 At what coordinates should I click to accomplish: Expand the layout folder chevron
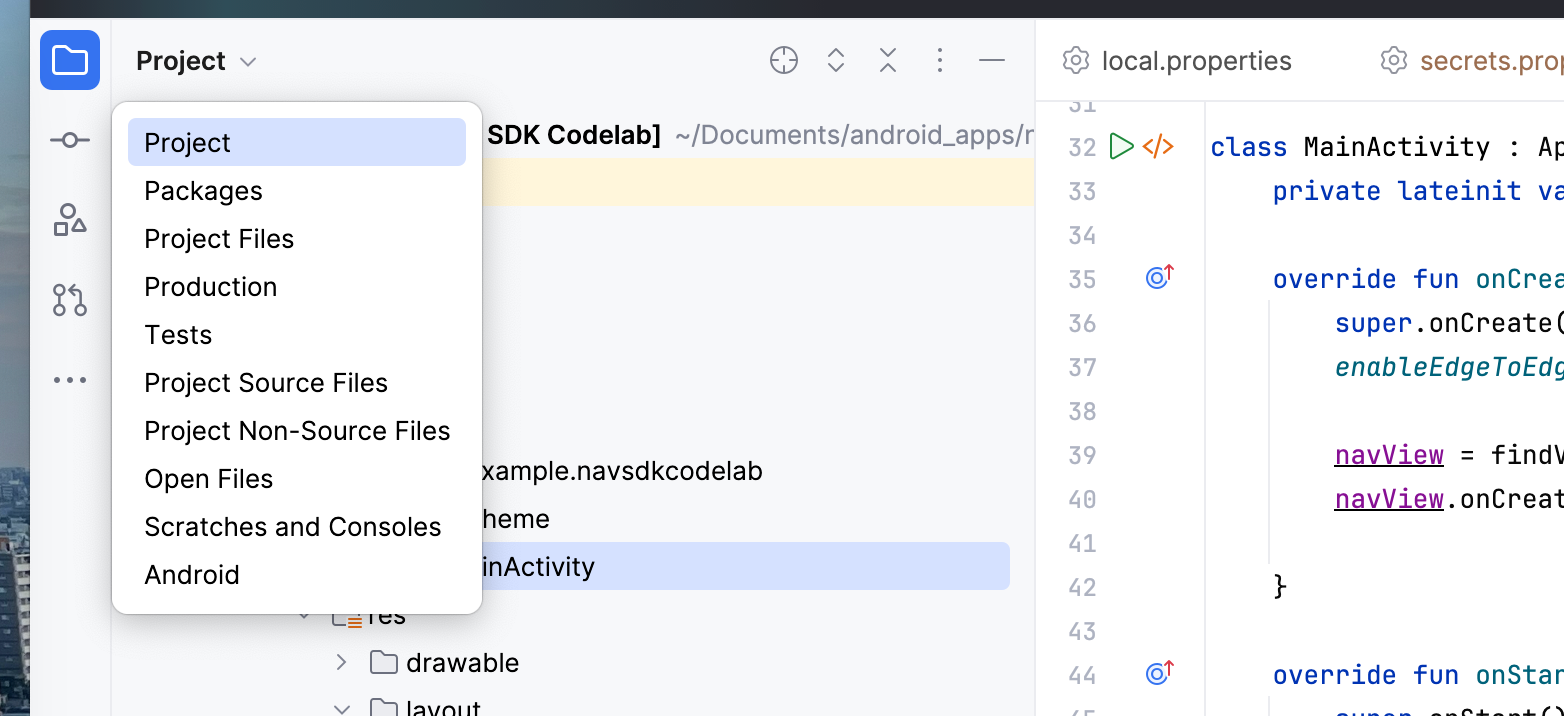point(341,708)
